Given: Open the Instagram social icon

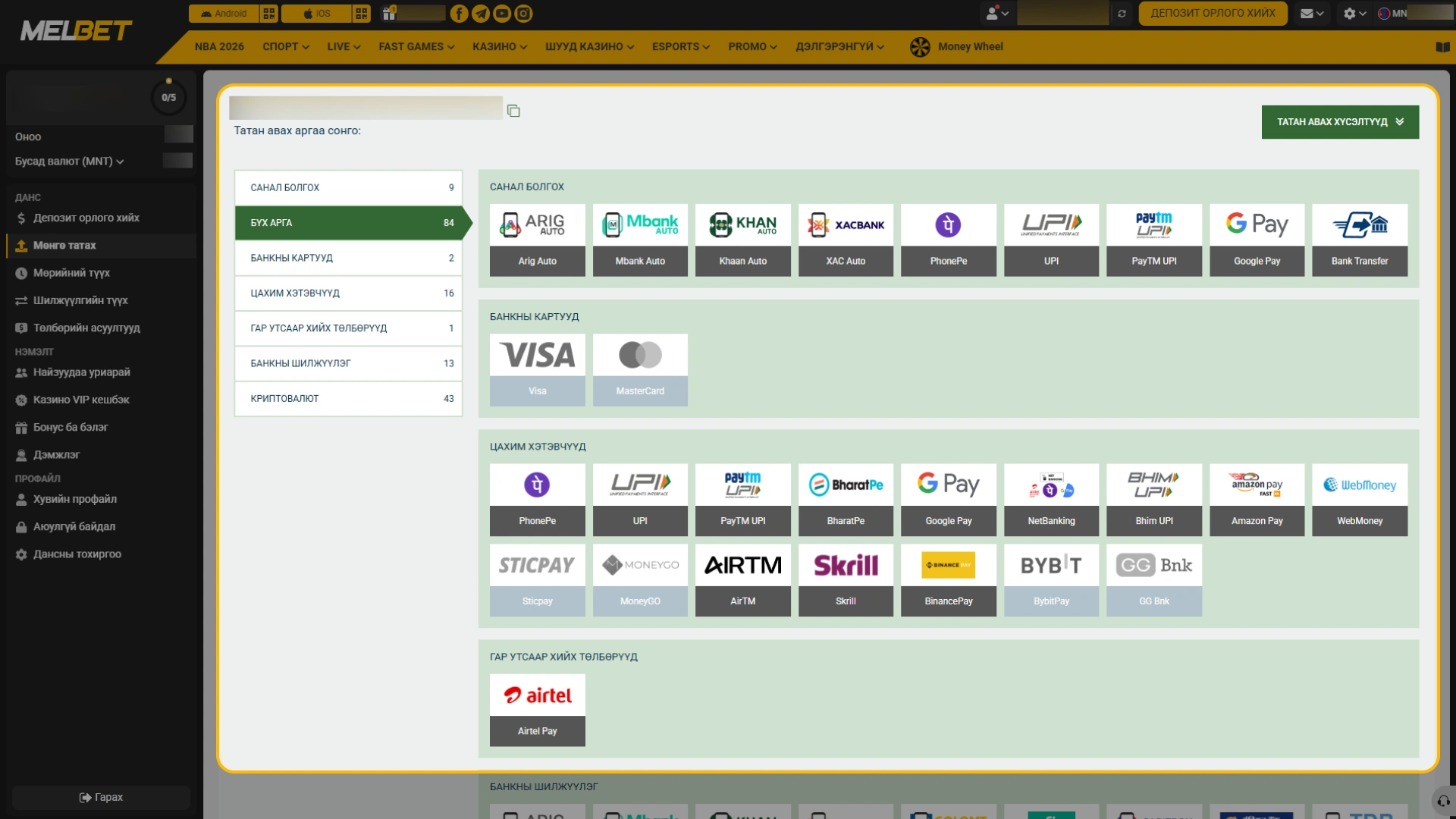Looking at the screenshot, I should click(x=524, y=14).
